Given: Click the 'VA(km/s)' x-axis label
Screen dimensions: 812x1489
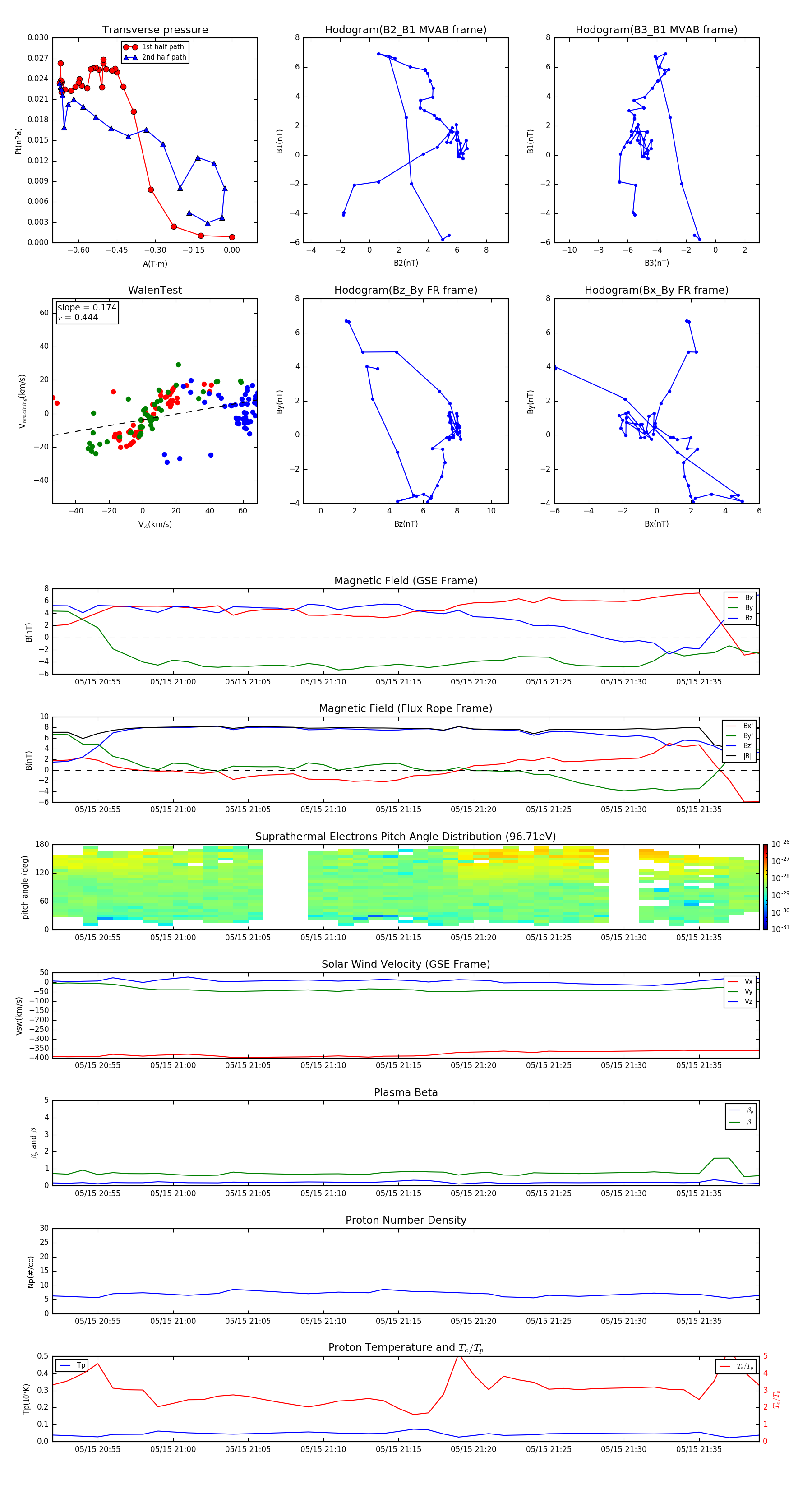Looking at the screenshot, I should (x=155, y=524).
